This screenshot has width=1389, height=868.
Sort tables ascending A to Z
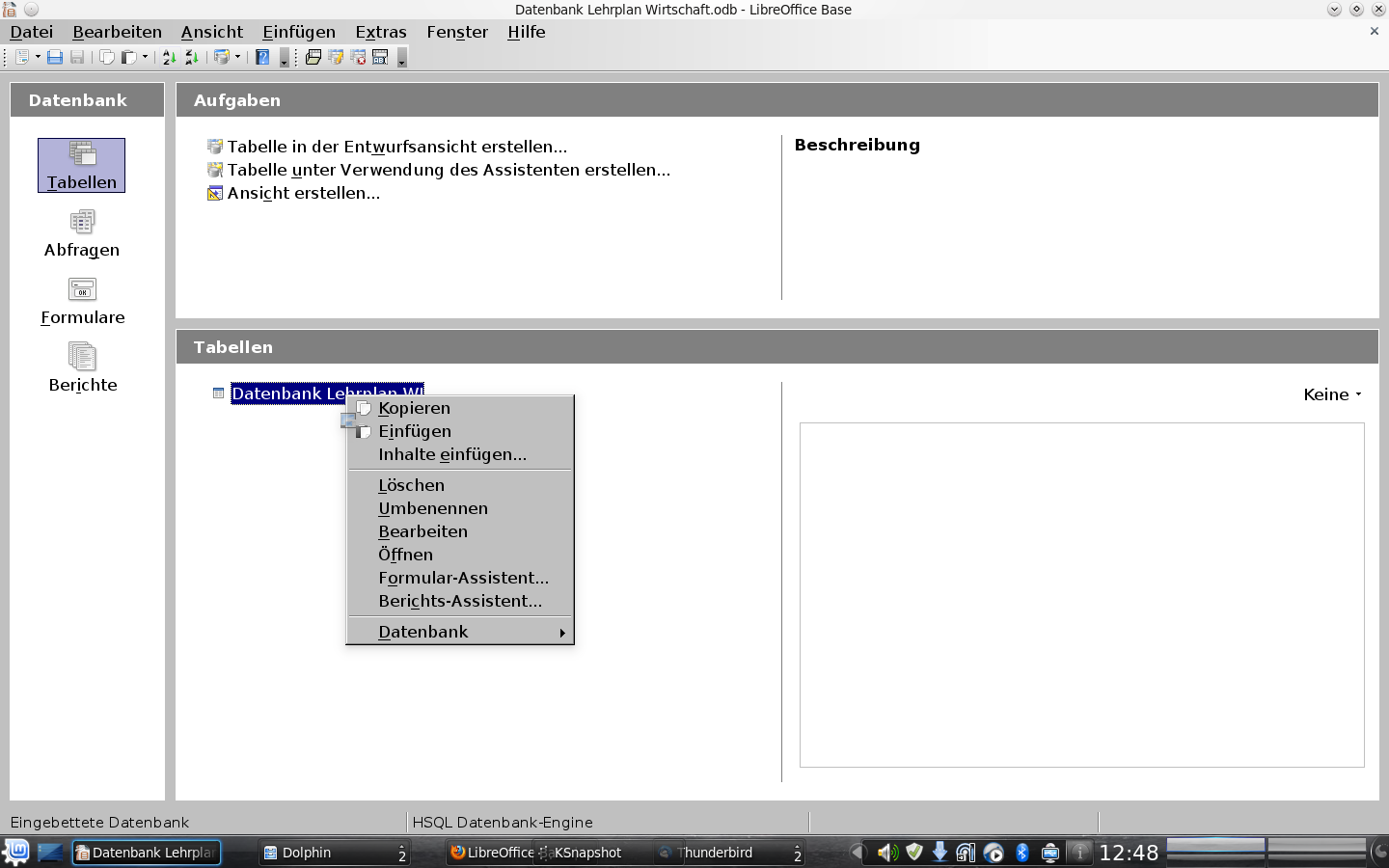coord(169,58)
